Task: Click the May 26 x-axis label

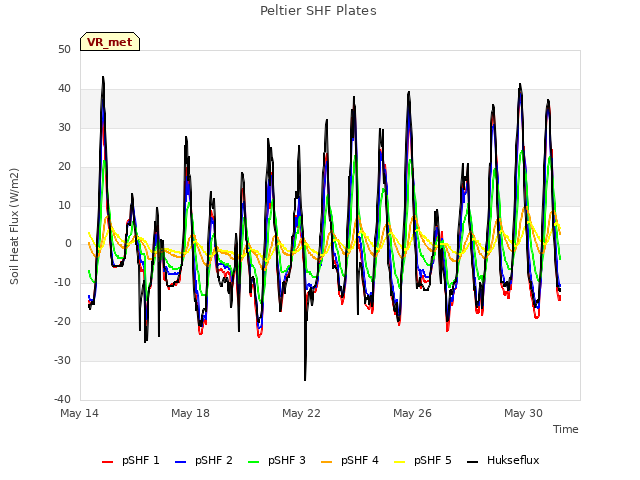Action: coord(413,413)
